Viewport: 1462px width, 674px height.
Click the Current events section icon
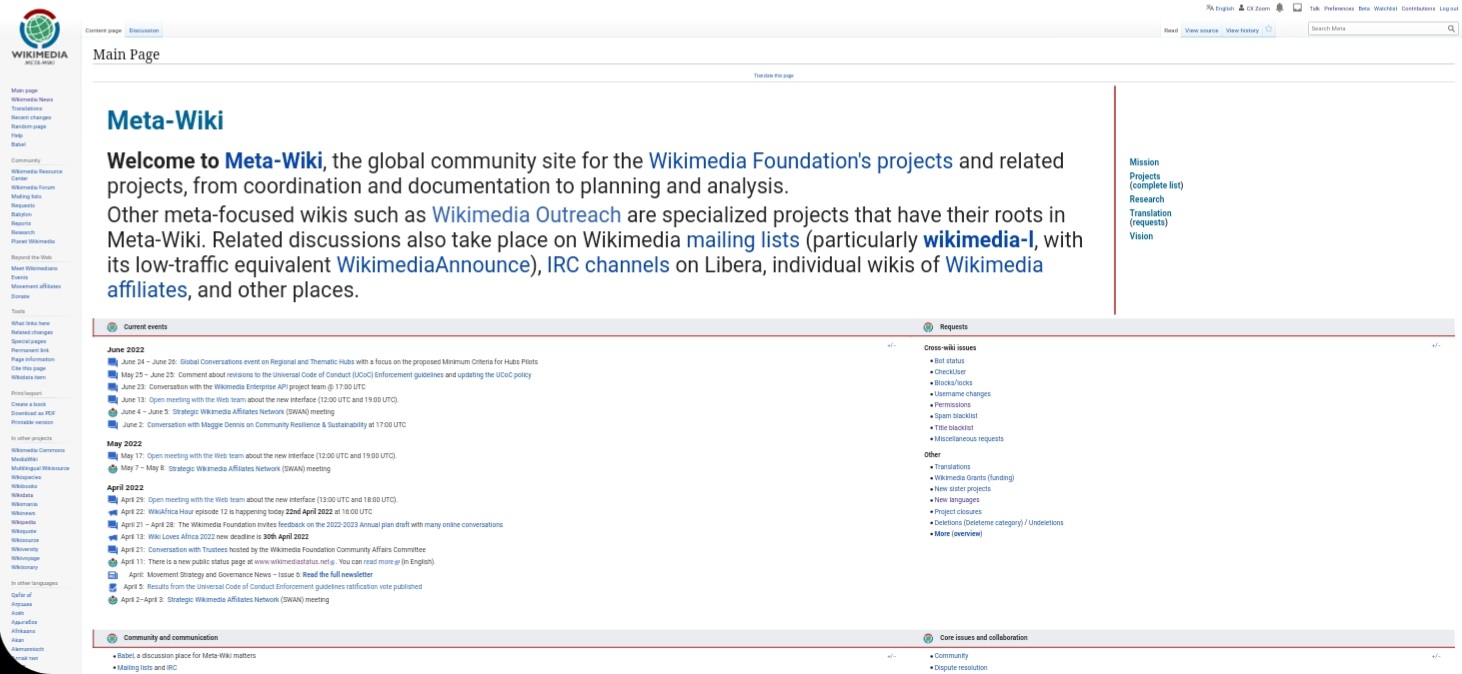point(112,327)
